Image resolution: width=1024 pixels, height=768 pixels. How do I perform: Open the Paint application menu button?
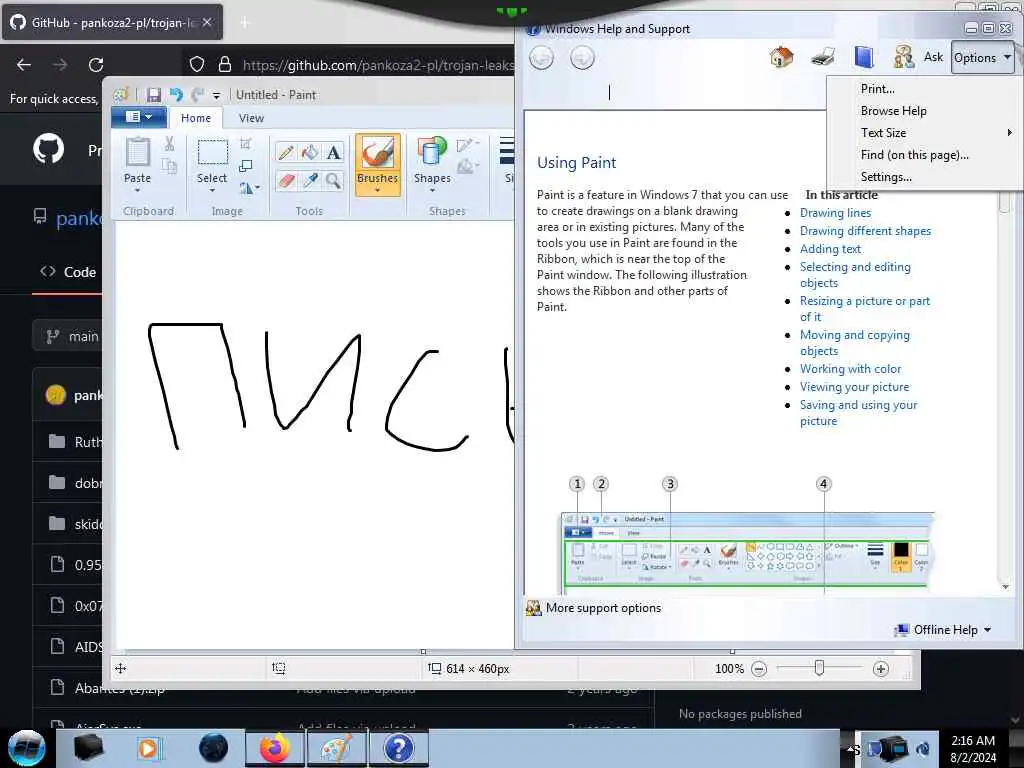pyautogui.click(x=138, y=117)
